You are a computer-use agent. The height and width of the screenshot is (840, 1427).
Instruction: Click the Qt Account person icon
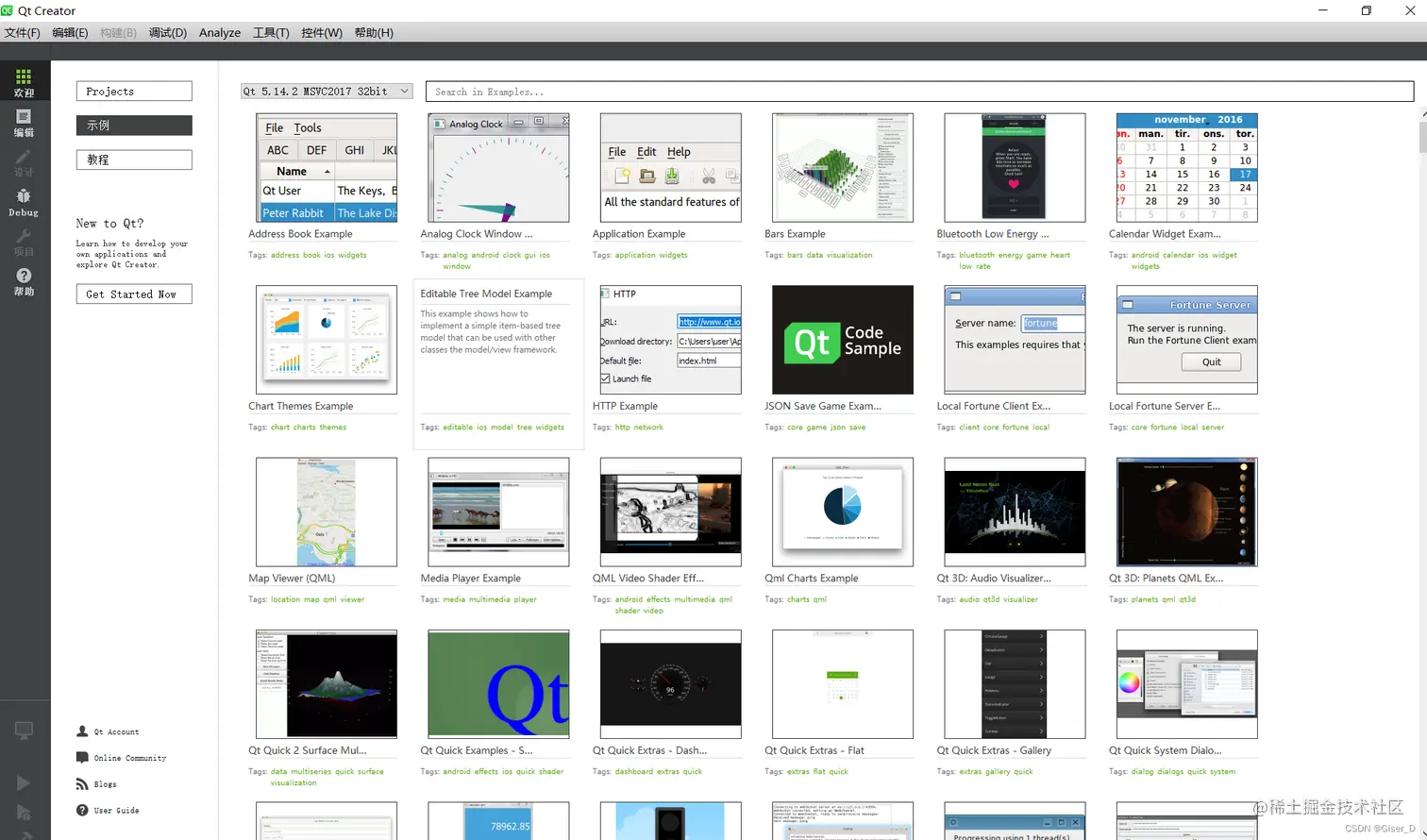click(82, 731)
